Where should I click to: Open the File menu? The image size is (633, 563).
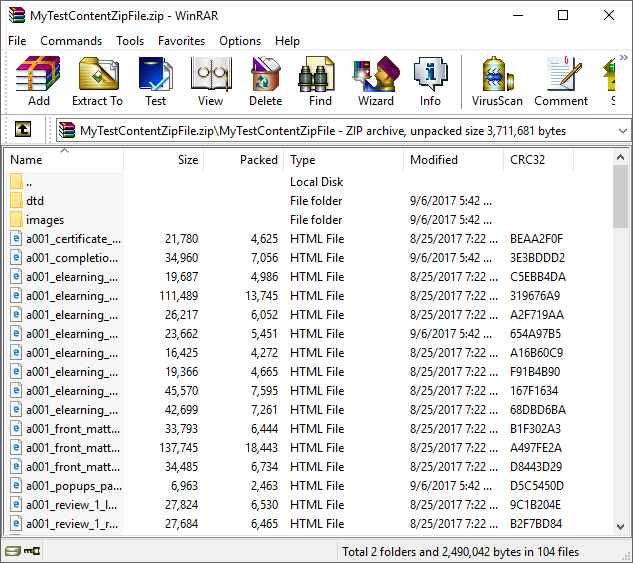(17, 41)
